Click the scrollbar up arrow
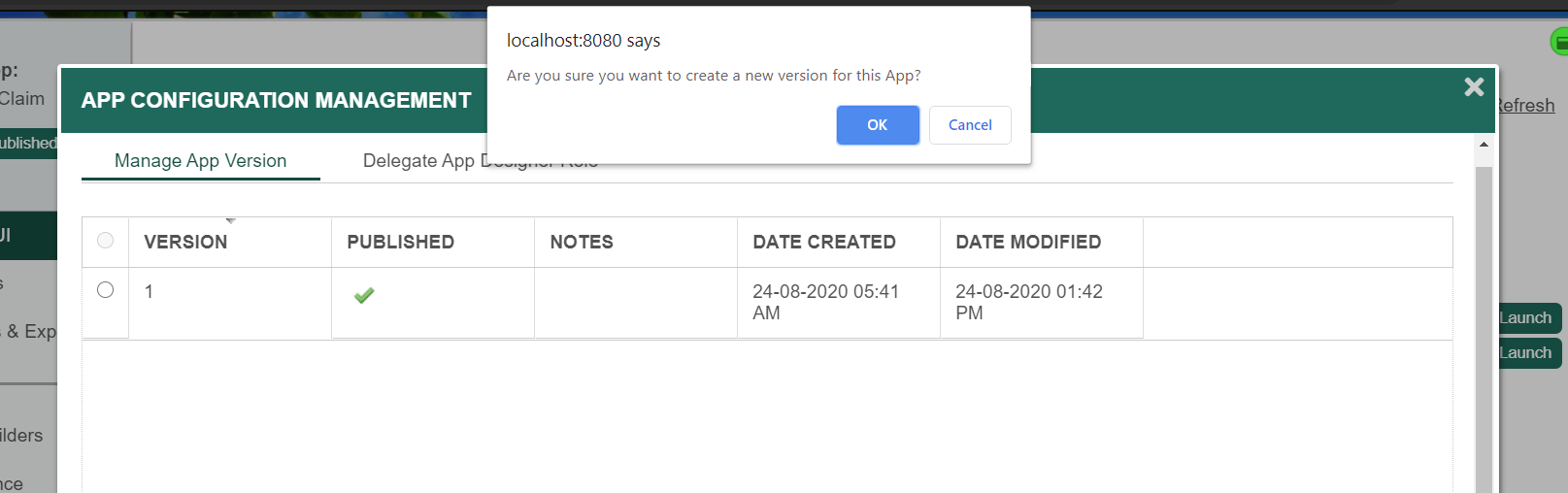This screenshot has width=1568, height=493. point(1483,145)
